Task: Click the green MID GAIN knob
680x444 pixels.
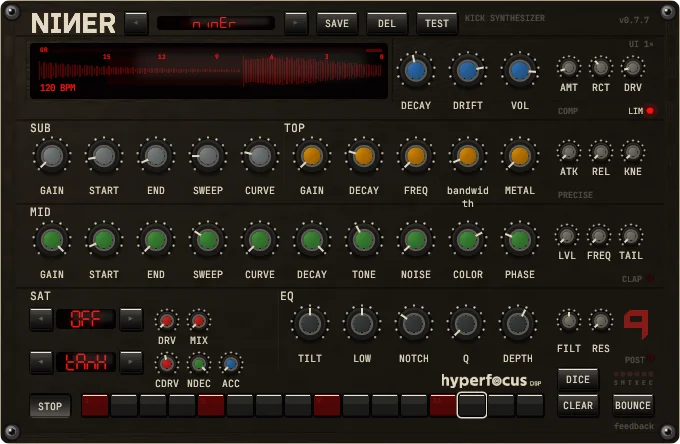Action: [52, 240]
